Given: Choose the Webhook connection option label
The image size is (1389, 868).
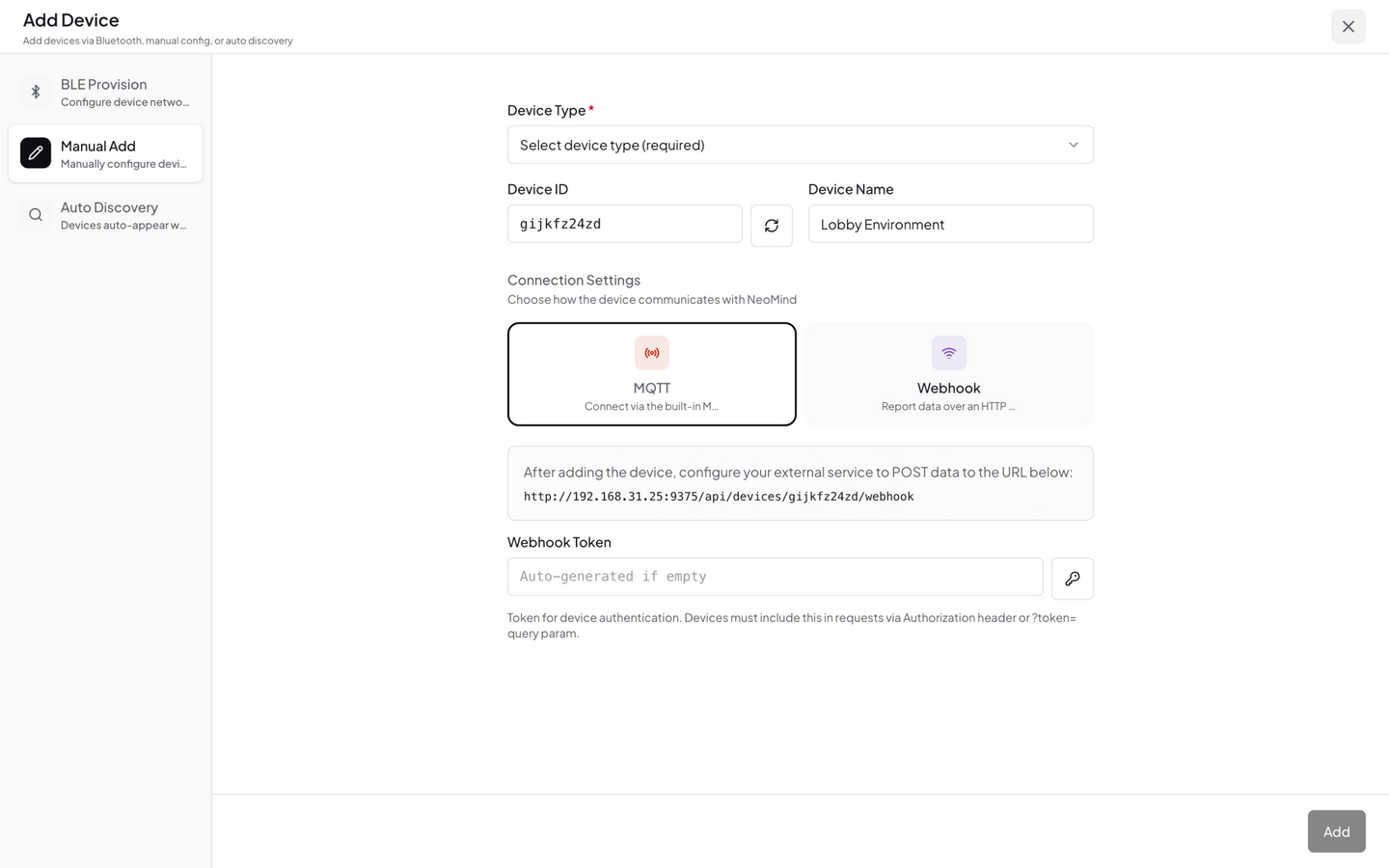Looking at the screenshot, I should point(949,388).
